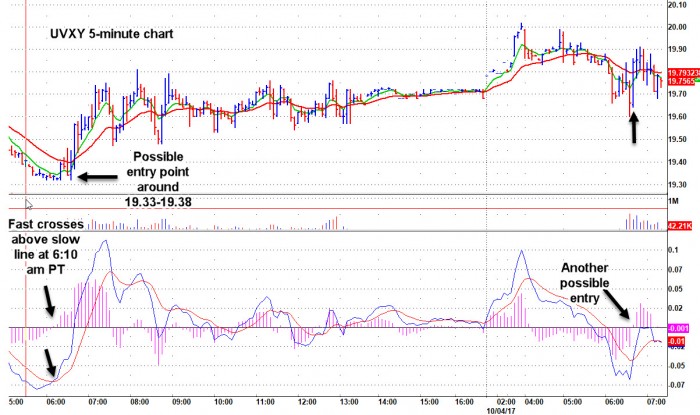
Task: Select the green 19.7565 moving average price tag
Action: (x=683, y=81)
